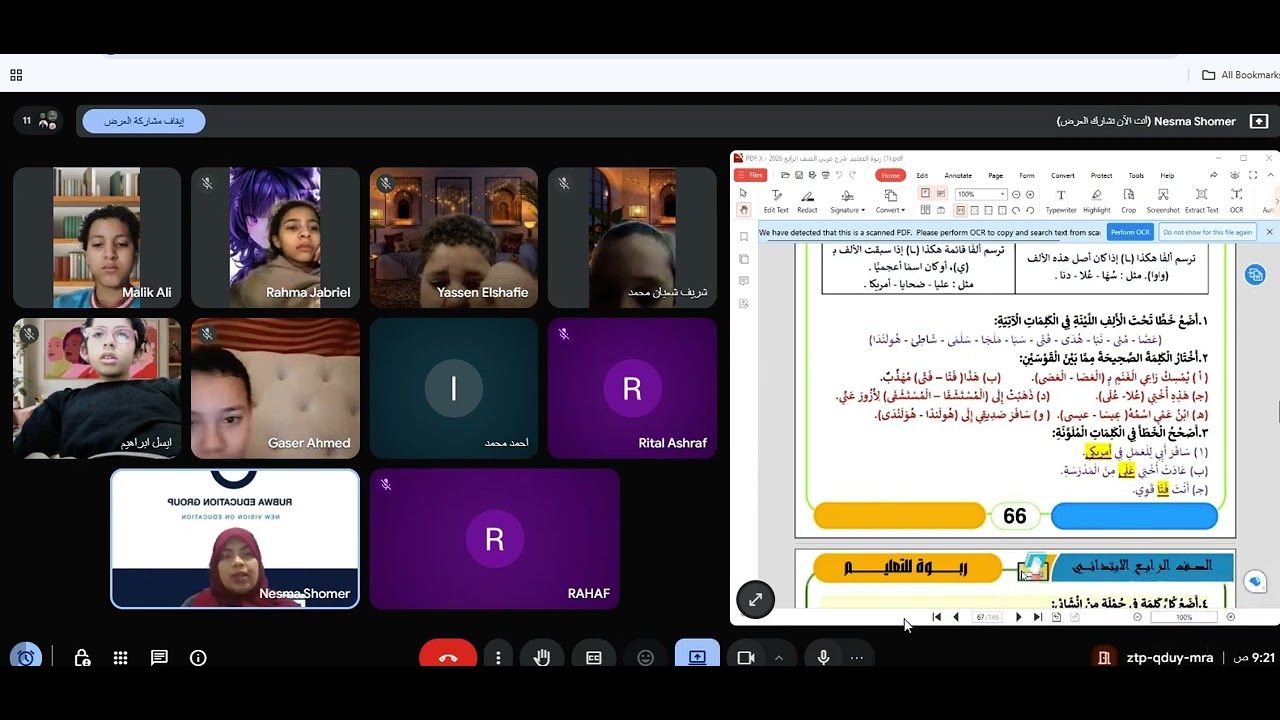This screenshot has width=1280, height=720.
Task: Open the Signature dropdown
Action: coord(847,201)
